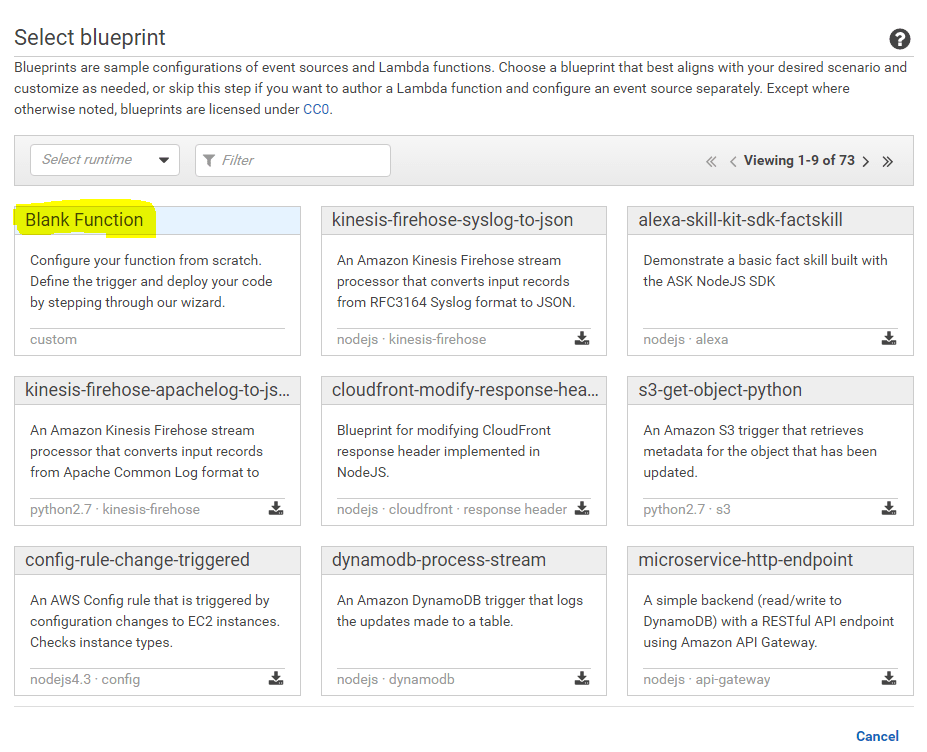
Task: Click the 'nodejs · kinesis-firehose' tags
Action: coord(411,339)
